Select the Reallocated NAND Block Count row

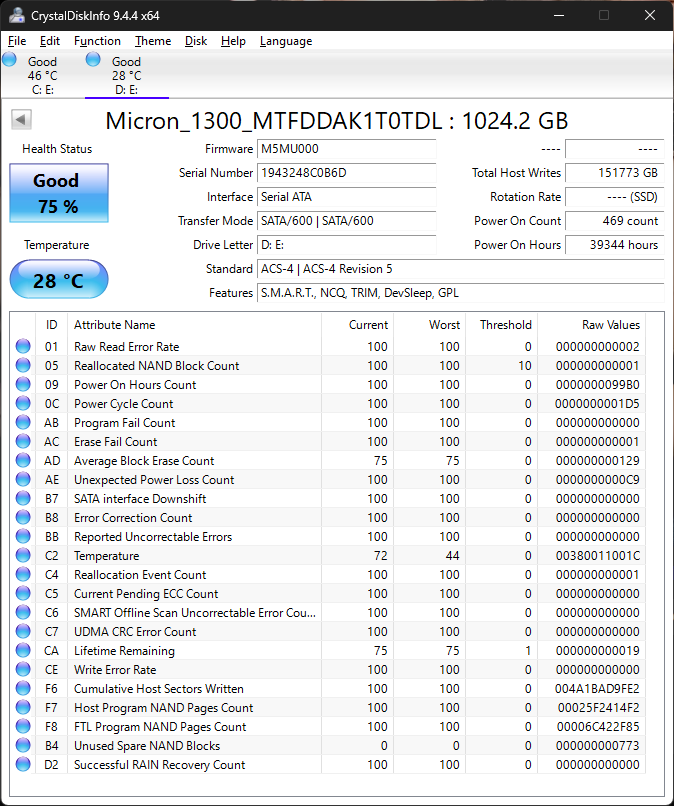(x=156, y=366)
